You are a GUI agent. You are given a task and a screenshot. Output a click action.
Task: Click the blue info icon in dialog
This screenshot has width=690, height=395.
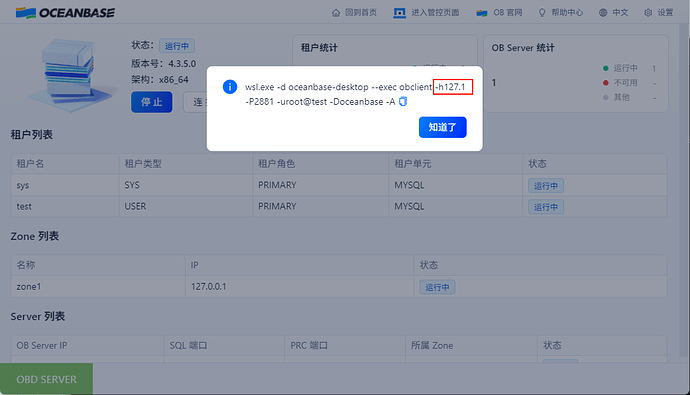[230, 87]
